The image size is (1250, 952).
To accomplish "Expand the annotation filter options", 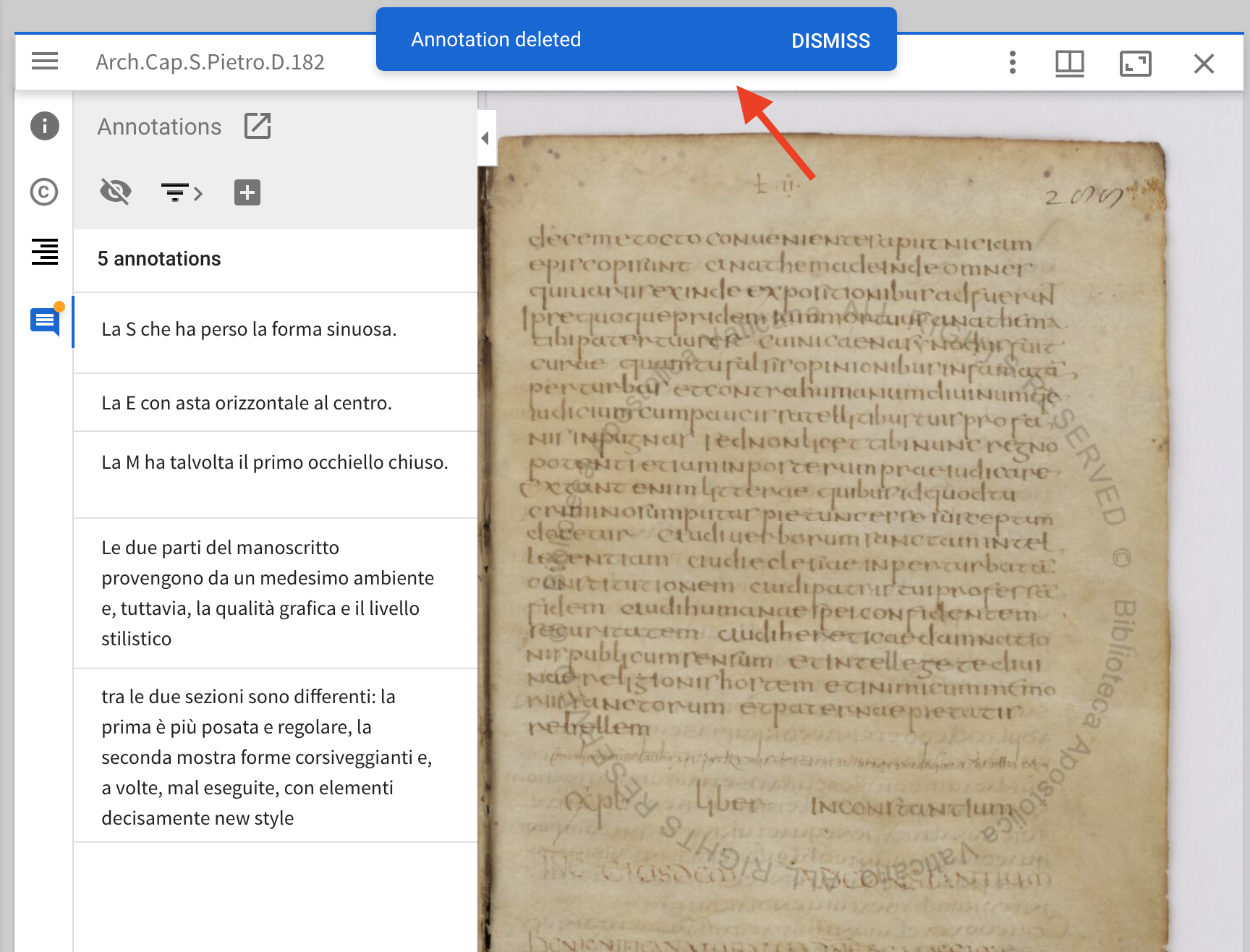I will [x=181, y=192].
